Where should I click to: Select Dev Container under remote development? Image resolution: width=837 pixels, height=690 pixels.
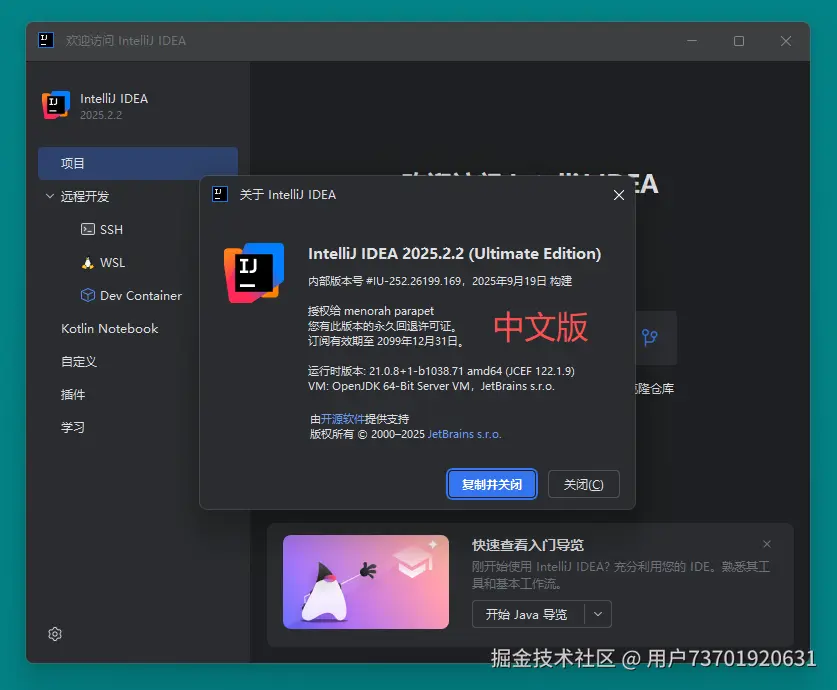(141, 296)
